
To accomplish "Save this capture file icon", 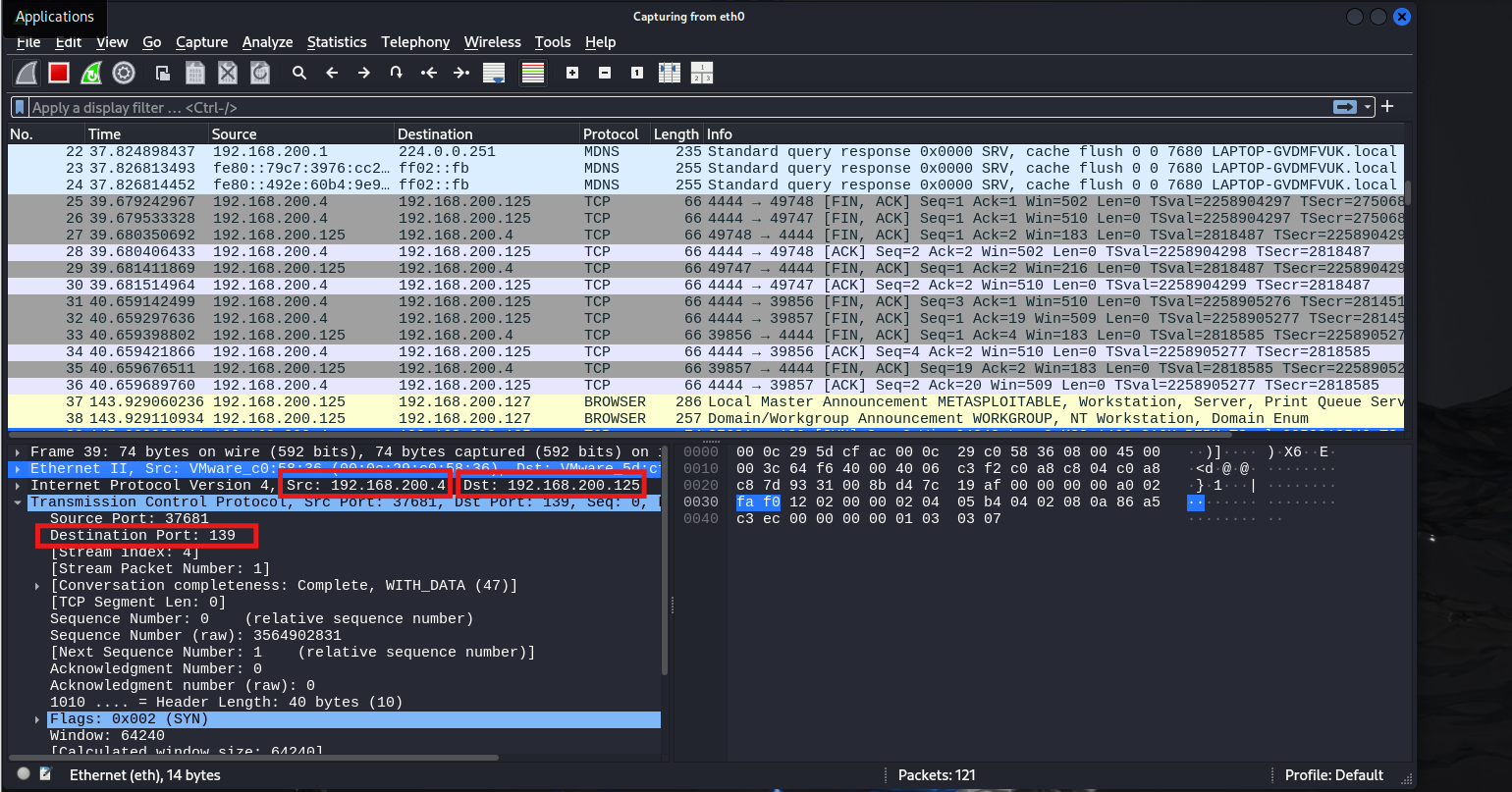I will [x=195, y=73].
